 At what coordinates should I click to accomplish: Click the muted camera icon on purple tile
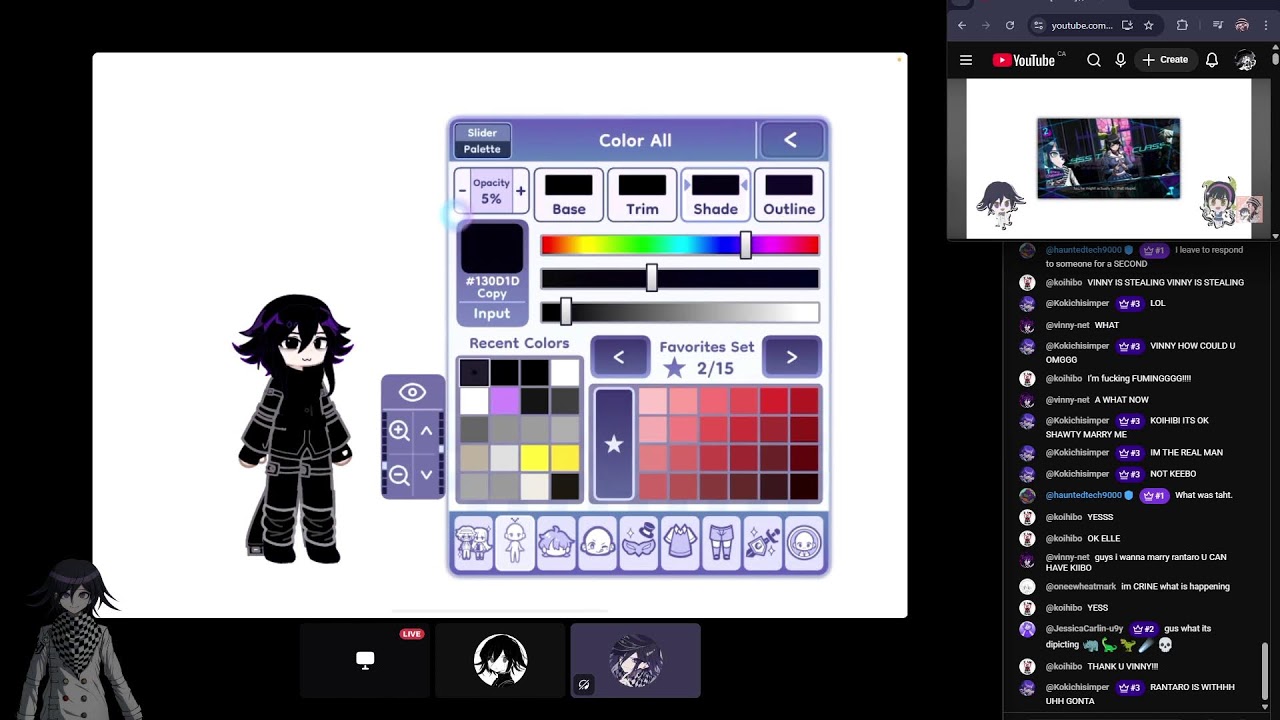[x=584, y=685]
